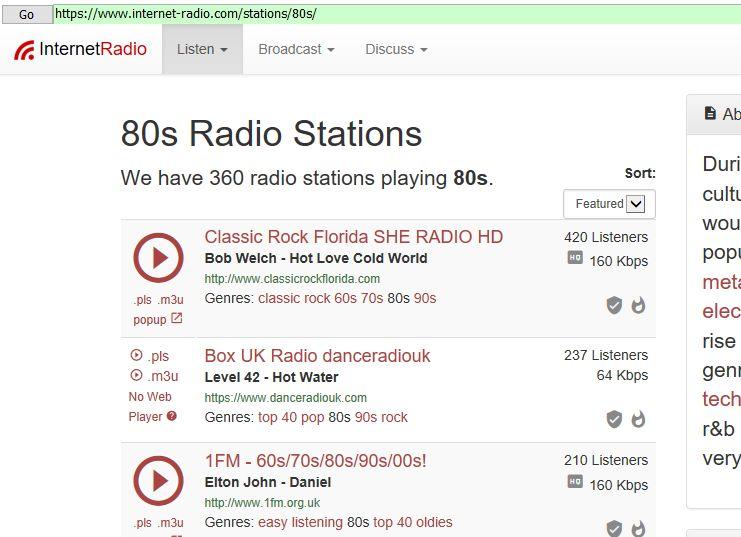Select 90s genre on Box UK Radio row
The height and width of the screenshot is (537, 741).
(366, 417)
